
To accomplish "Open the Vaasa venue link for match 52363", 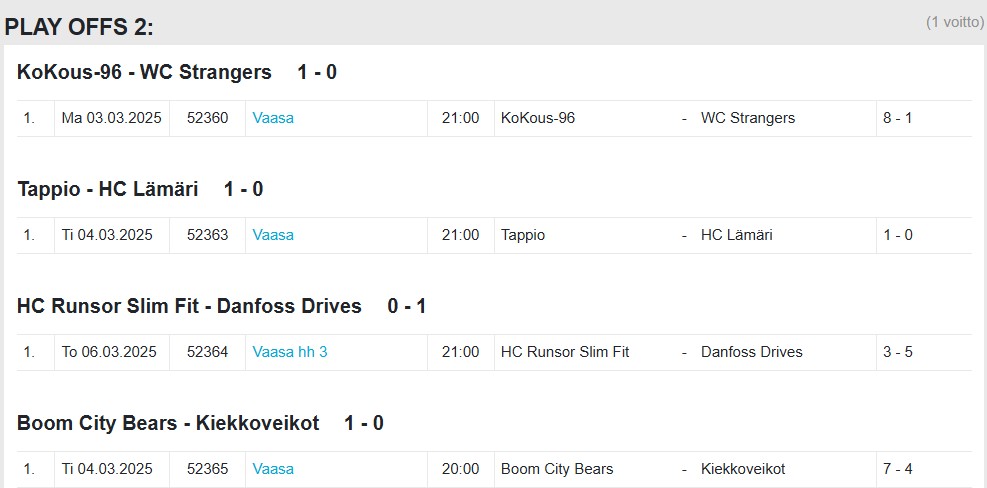I will point(273,235).
